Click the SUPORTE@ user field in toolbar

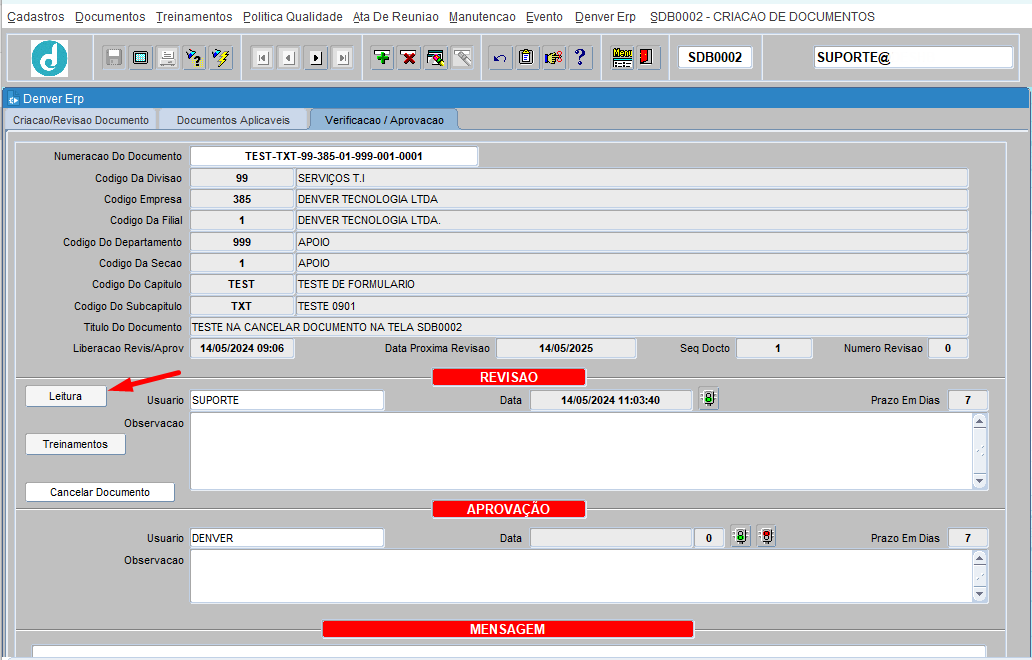click(x=914, y=57)
